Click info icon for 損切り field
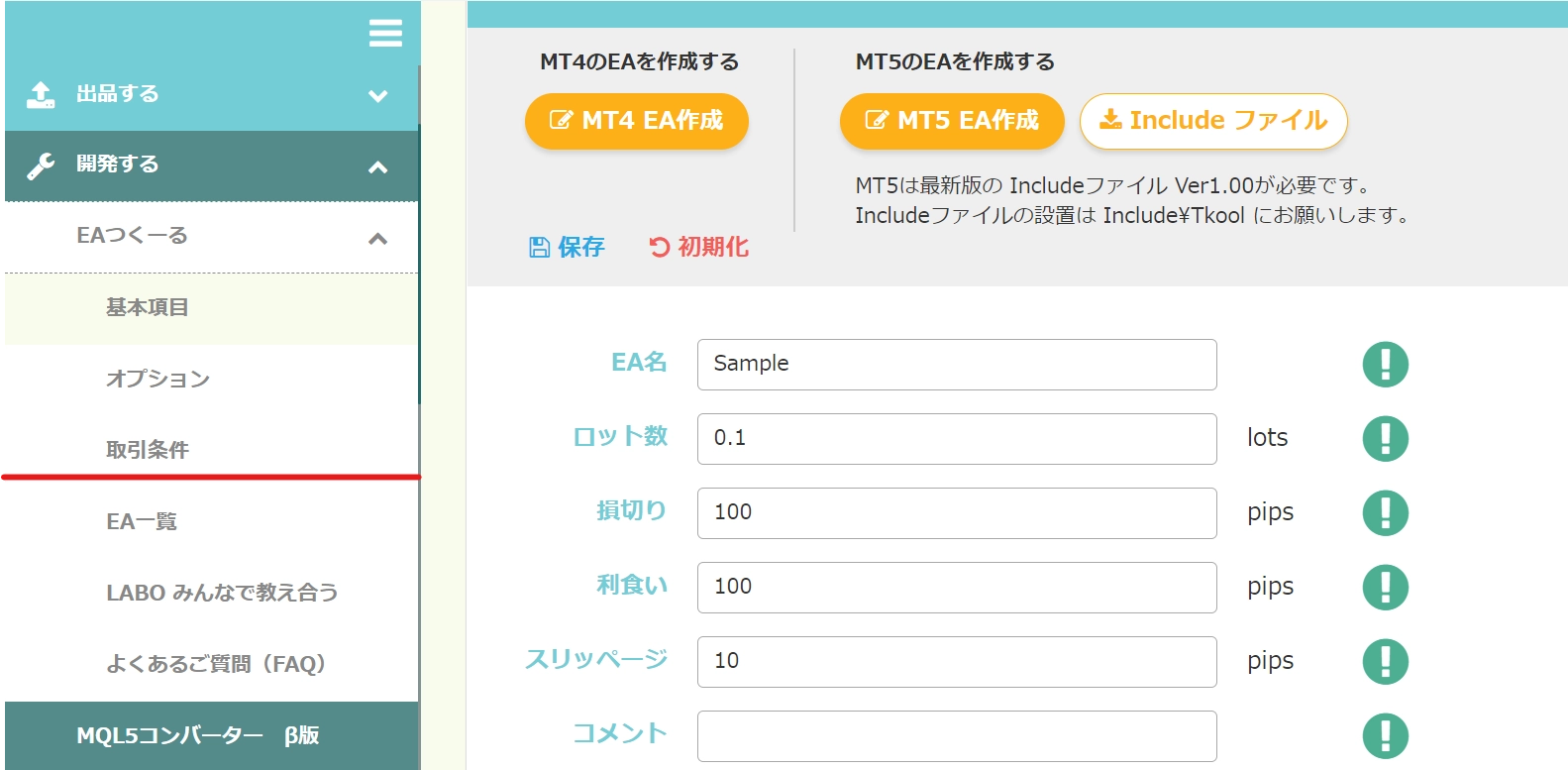This screenshot has width=1568, height=770. pyautogui.click(x=1385, y=512)
